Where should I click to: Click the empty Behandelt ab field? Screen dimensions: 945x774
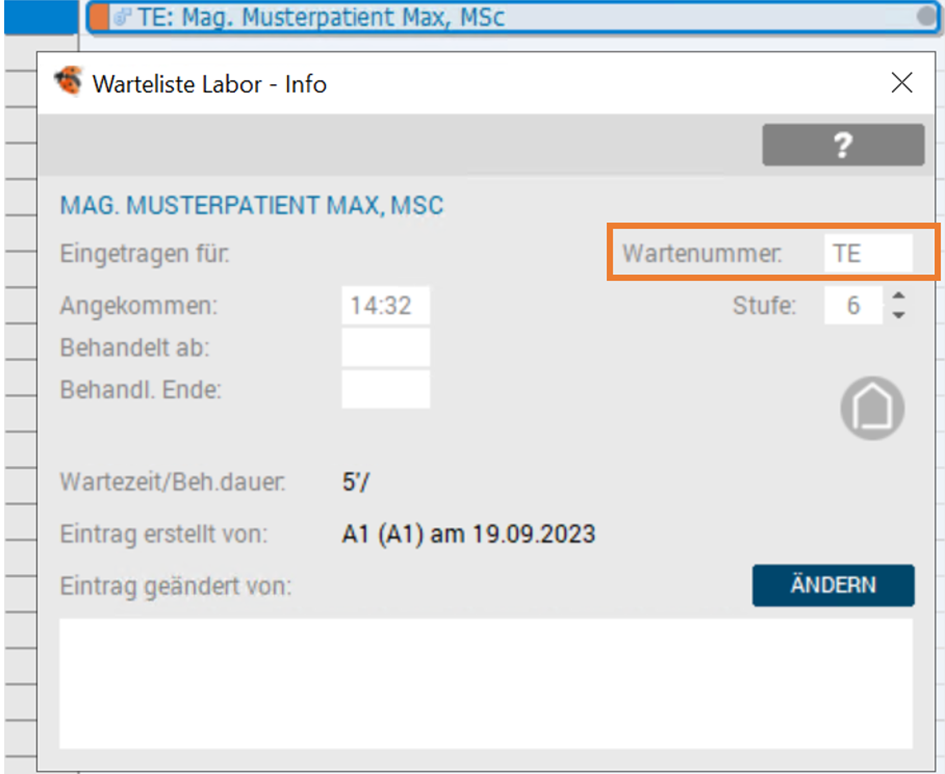[386, 347]
